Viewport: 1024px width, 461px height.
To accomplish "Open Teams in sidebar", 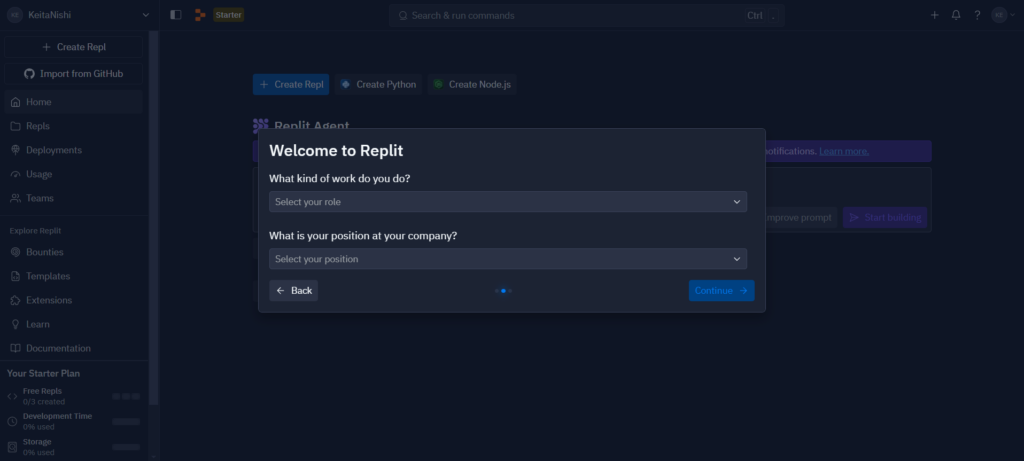I will point(73,198).
